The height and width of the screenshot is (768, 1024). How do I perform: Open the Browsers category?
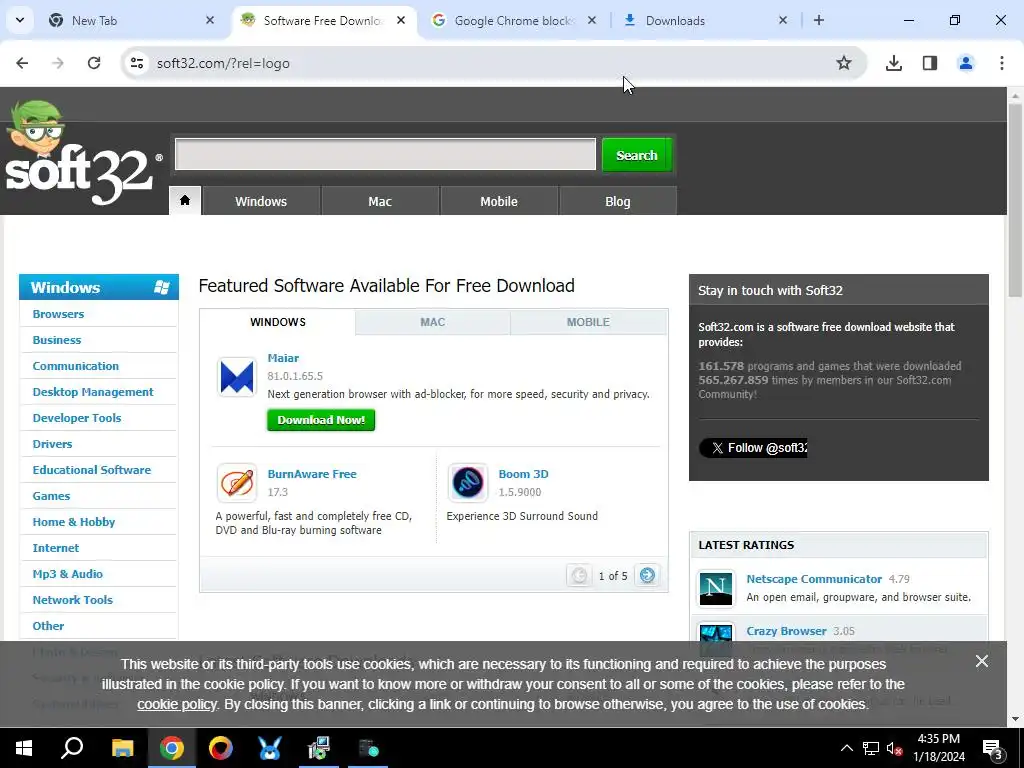58,314
